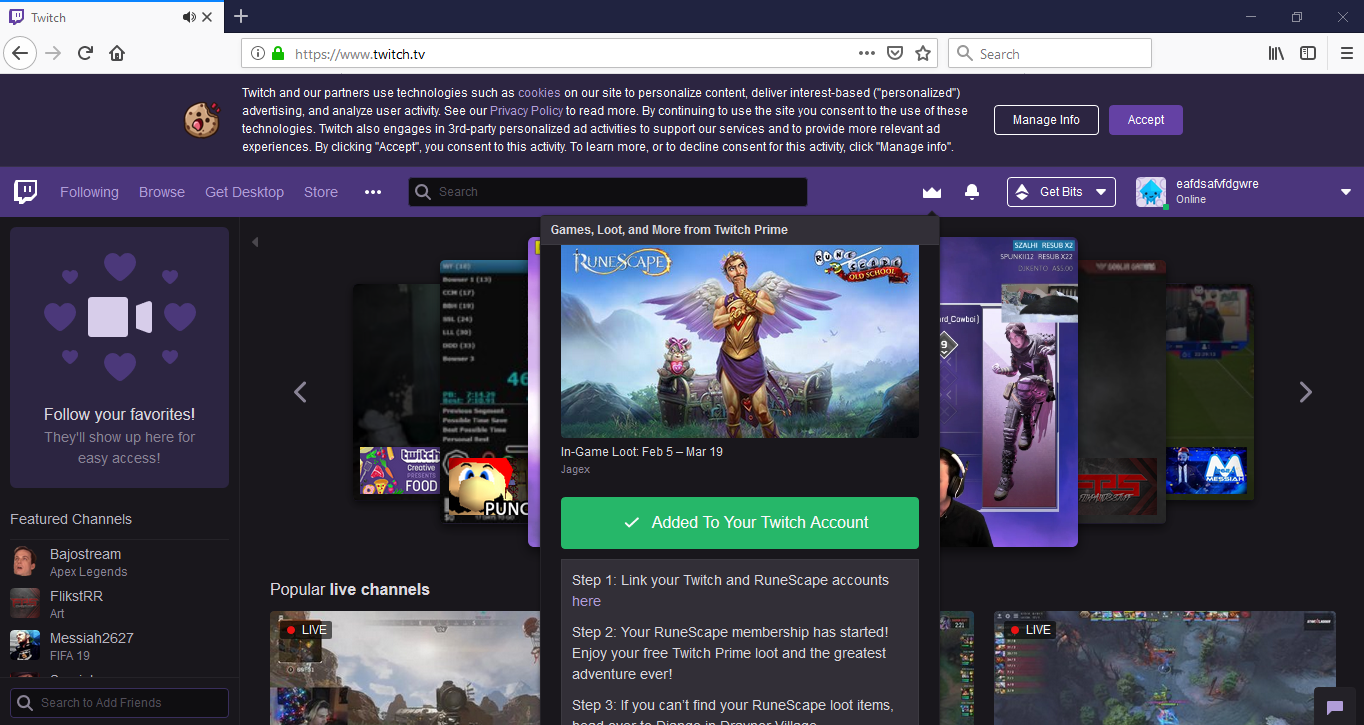Image resolution: width=1364 pixels, height=725 pixels.
Task: Save page to Pocket
Action: pos(896,53)
